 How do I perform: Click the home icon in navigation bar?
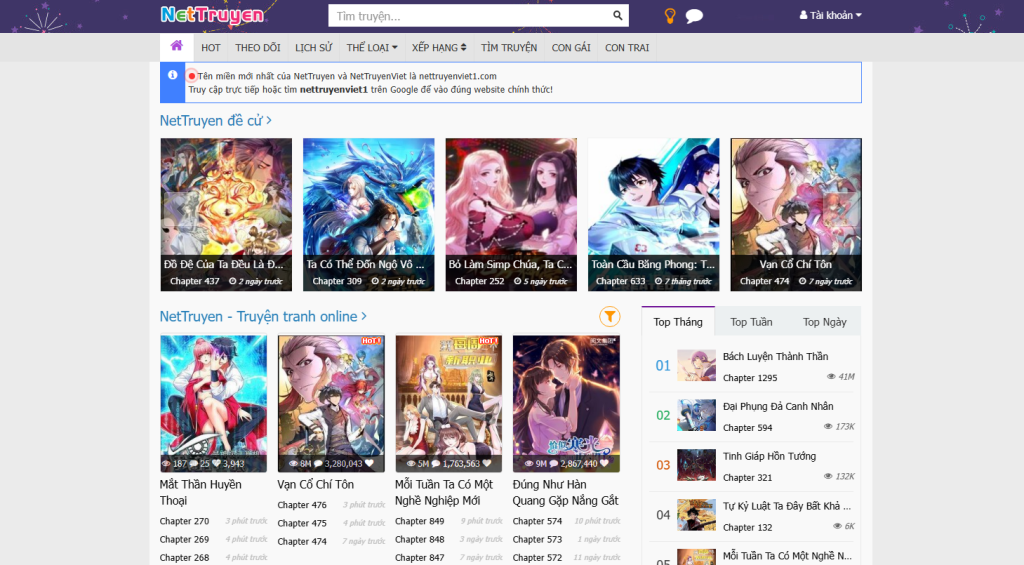176,46
